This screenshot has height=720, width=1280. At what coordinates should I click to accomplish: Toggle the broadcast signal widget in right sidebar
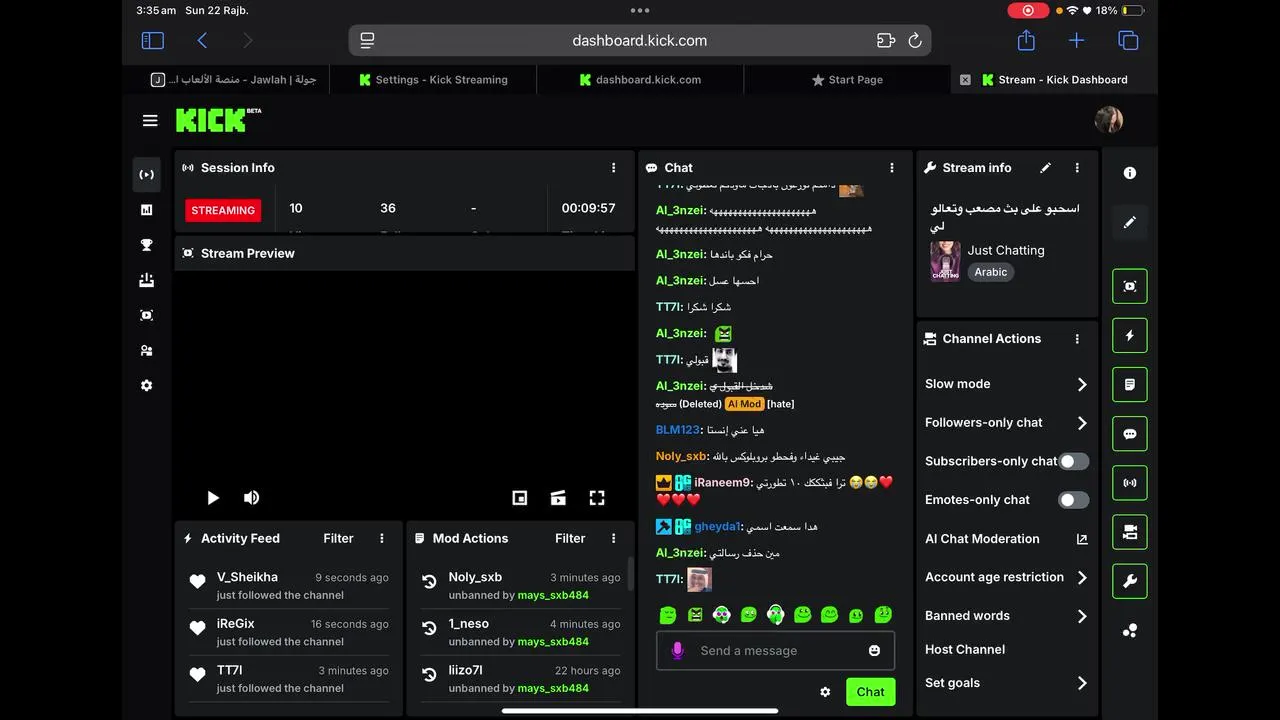tap(1130, 483)
